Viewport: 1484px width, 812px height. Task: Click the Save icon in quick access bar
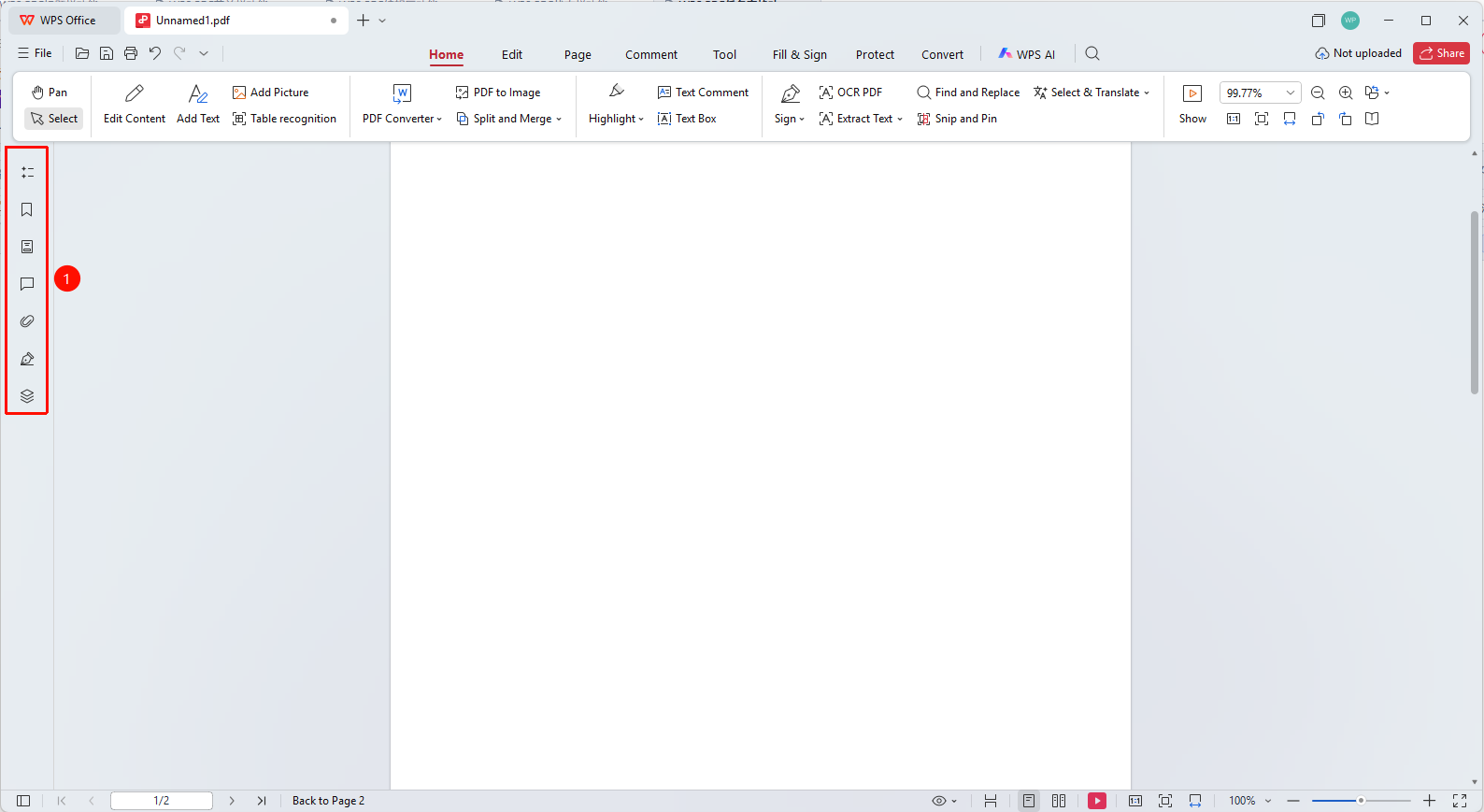pyautogui.click(x=107, y=53)
